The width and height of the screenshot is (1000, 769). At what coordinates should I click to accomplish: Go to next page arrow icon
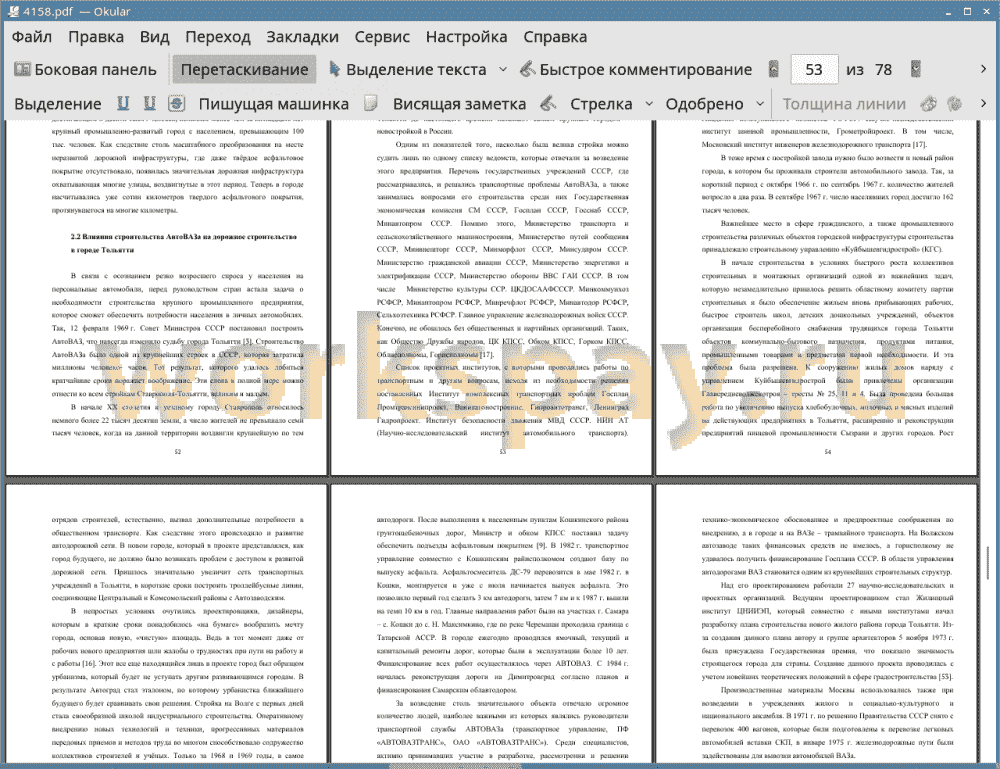point(916,69)
